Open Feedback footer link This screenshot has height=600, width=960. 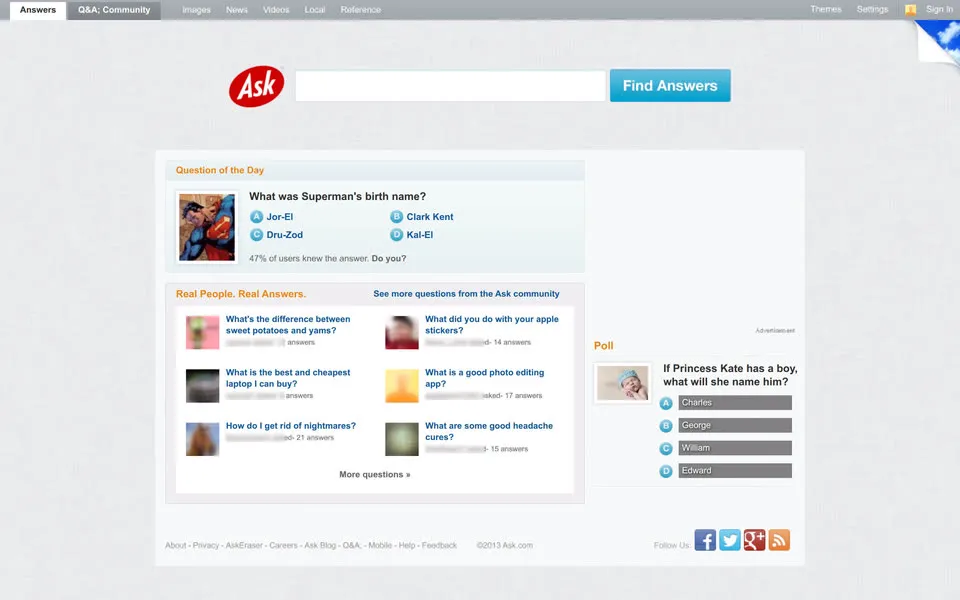(439, 545)
